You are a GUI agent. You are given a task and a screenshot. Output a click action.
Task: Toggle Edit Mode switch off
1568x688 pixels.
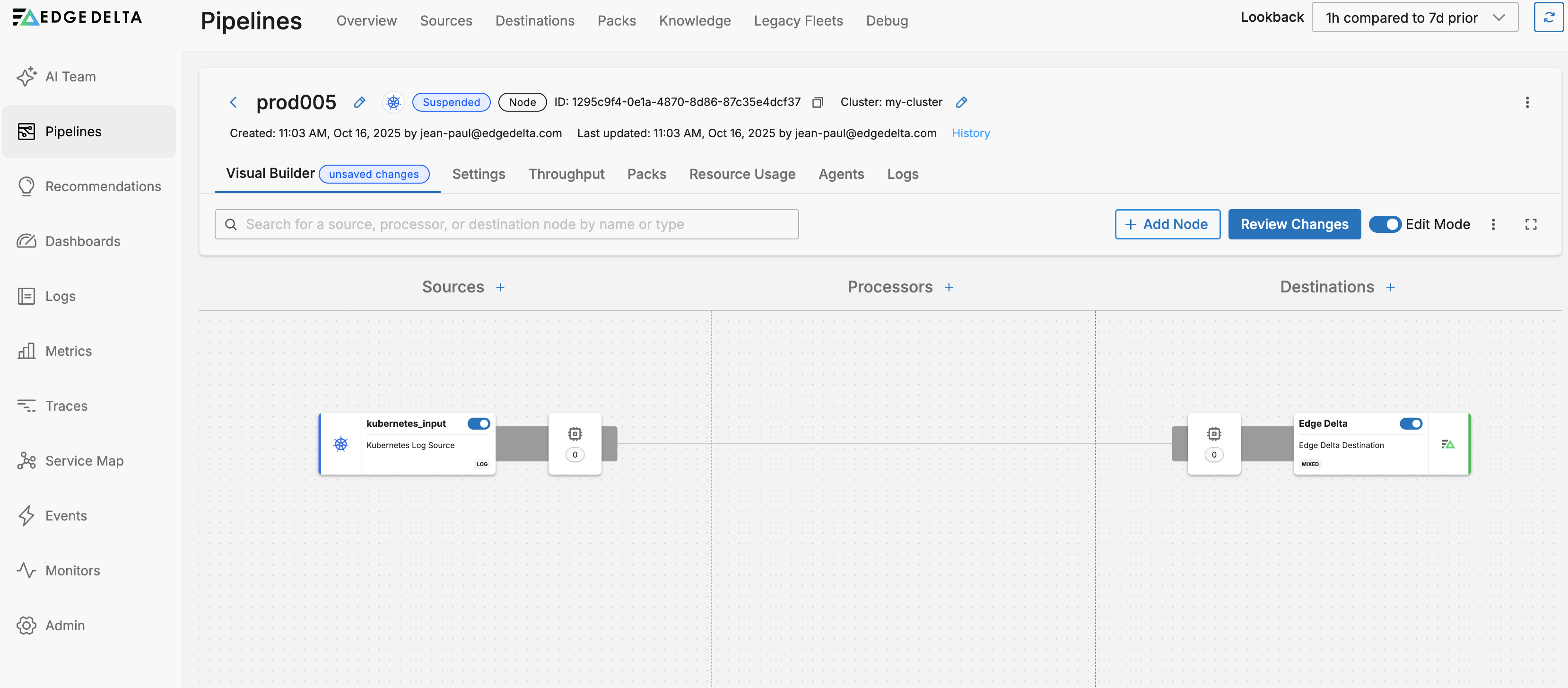pos(1385,225)
